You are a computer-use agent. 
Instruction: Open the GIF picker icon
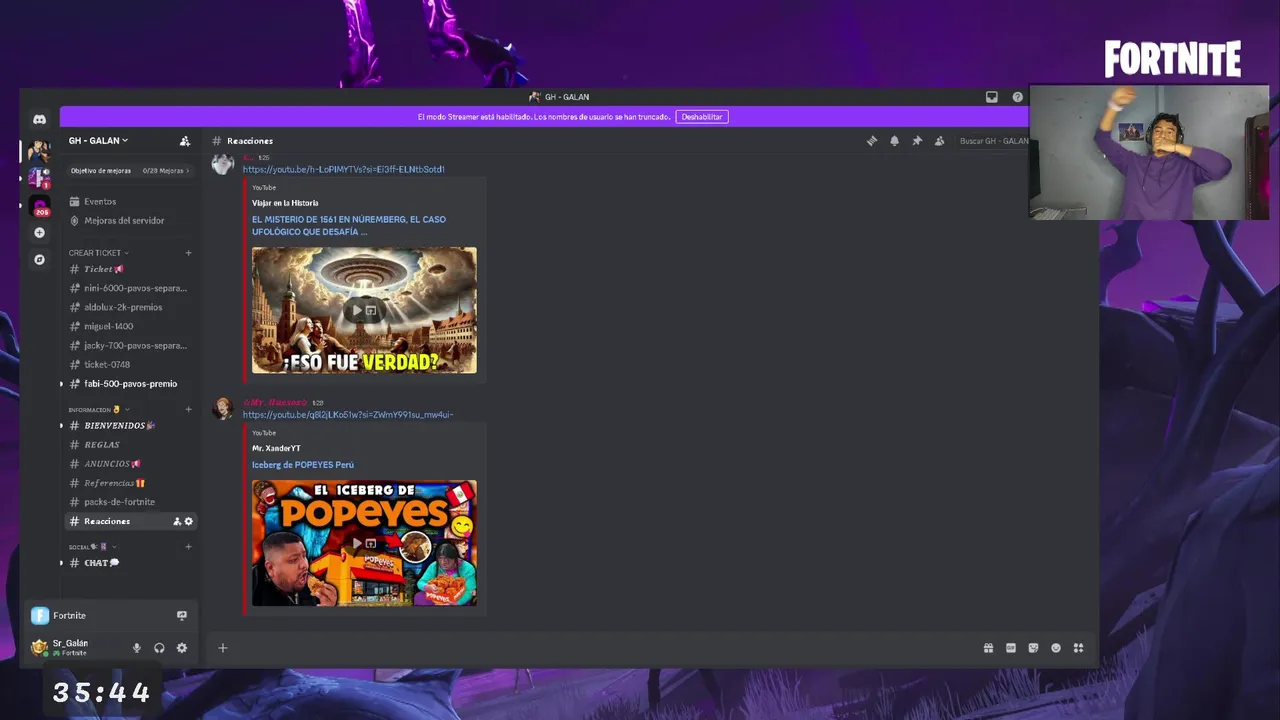(1011, 648)
